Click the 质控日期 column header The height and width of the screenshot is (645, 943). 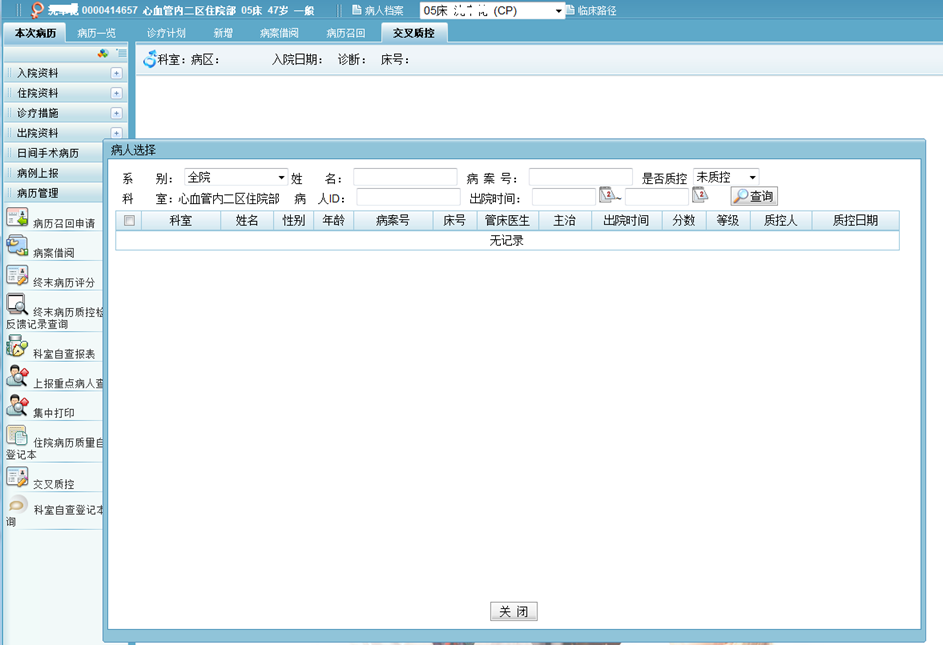point(855,220)
